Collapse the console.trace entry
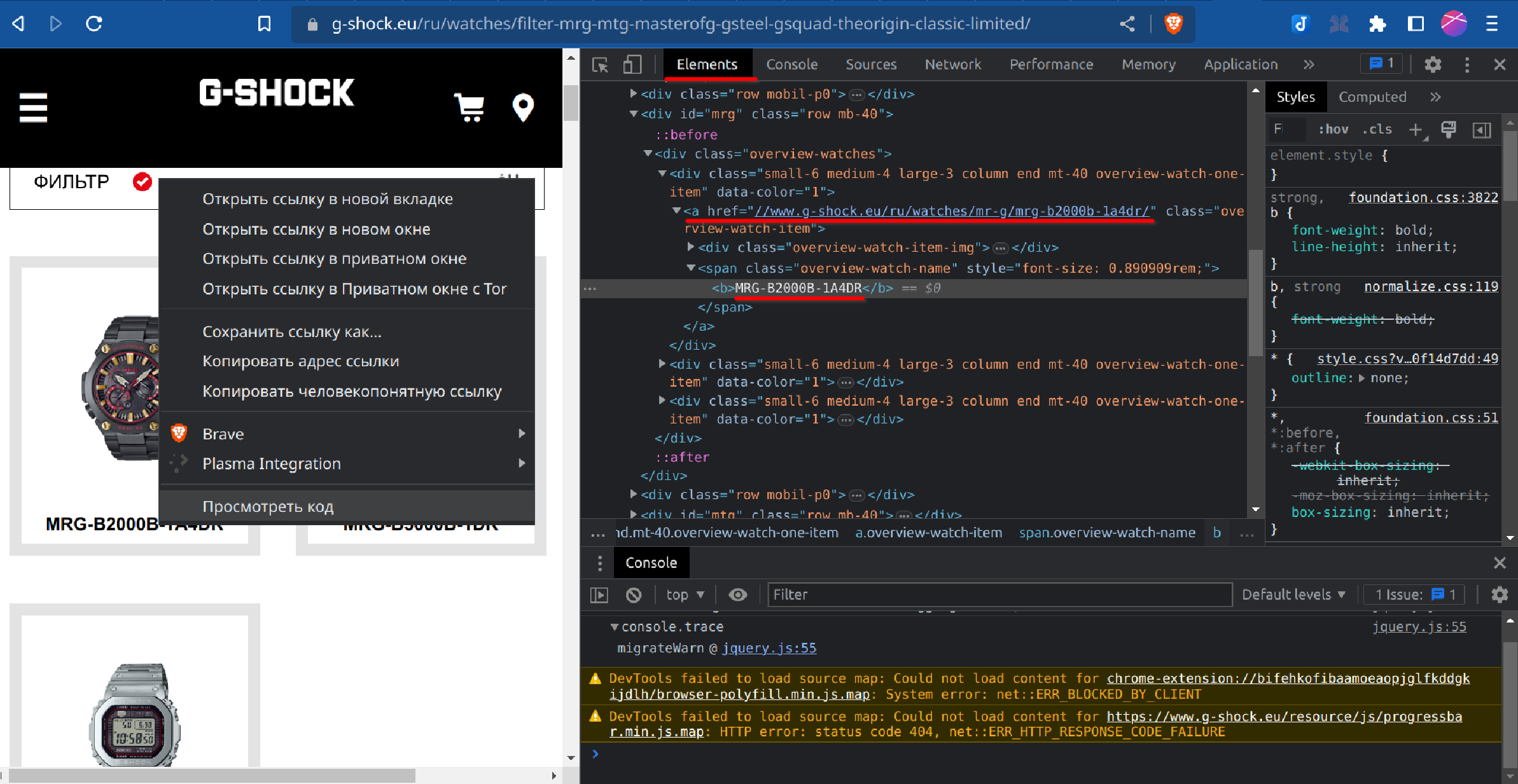The height and width of the screenshot is (784, 1518). click(614, 627)
